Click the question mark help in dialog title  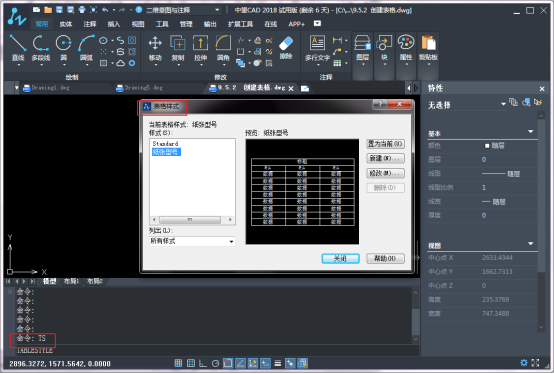pyautogui.click(x=380, y=104)
